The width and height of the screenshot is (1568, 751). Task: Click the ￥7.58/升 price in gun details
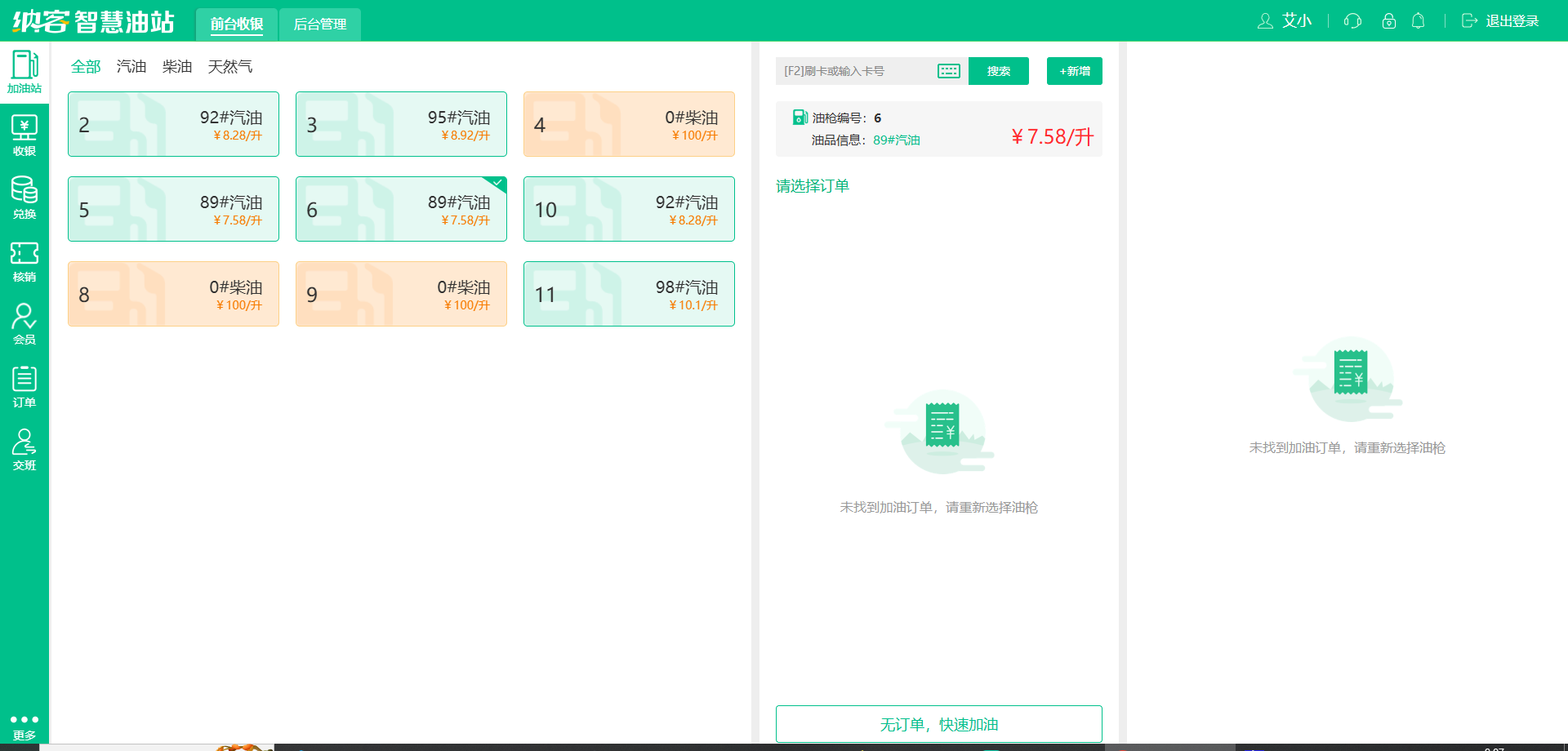[x=1053, y=137]
